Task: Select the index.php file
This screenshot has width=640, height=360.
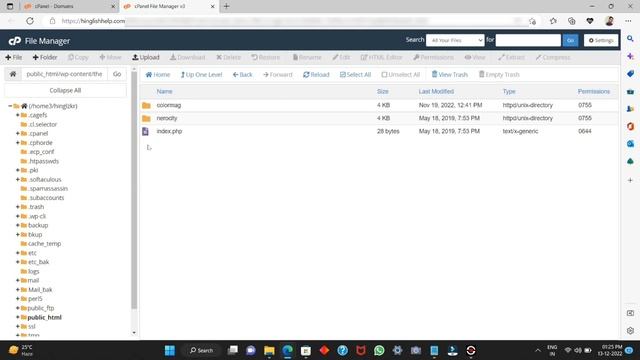Action: point(169,131)
